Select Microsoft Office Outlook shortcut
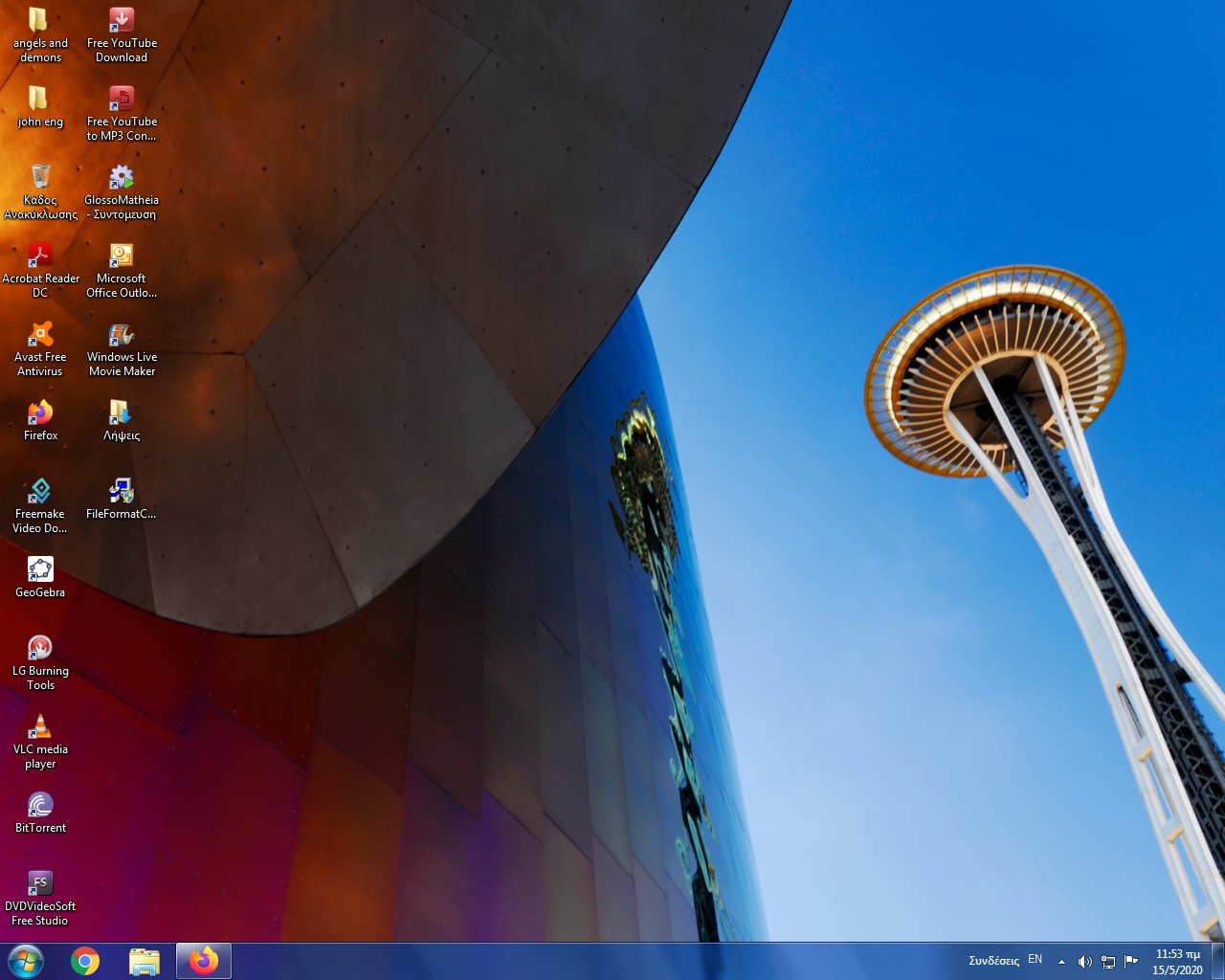1225x980 pixels. (x=122, y=270)
